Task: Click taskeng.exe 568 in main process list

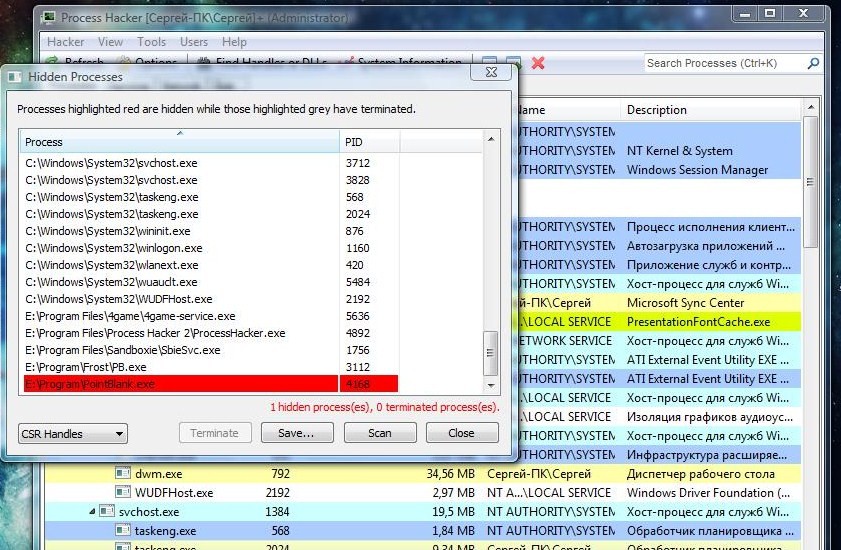Action: point(165,531)
